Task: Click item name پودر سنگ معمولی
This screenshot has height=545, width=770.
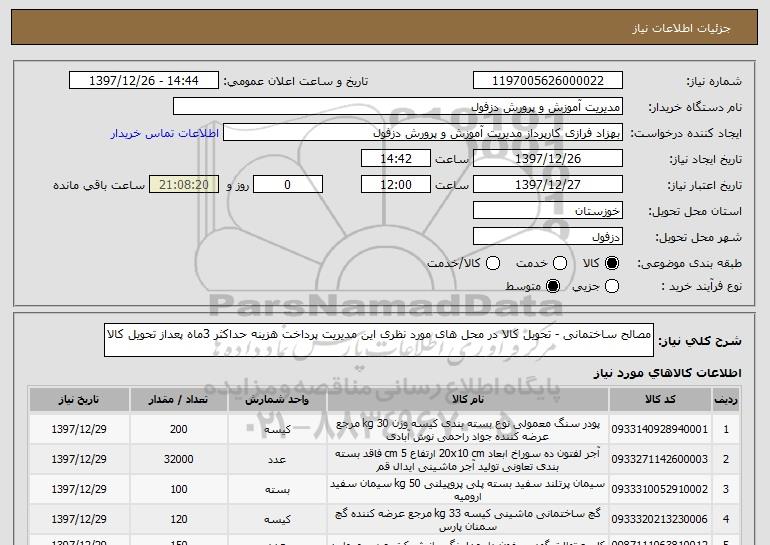Action: 468,430
